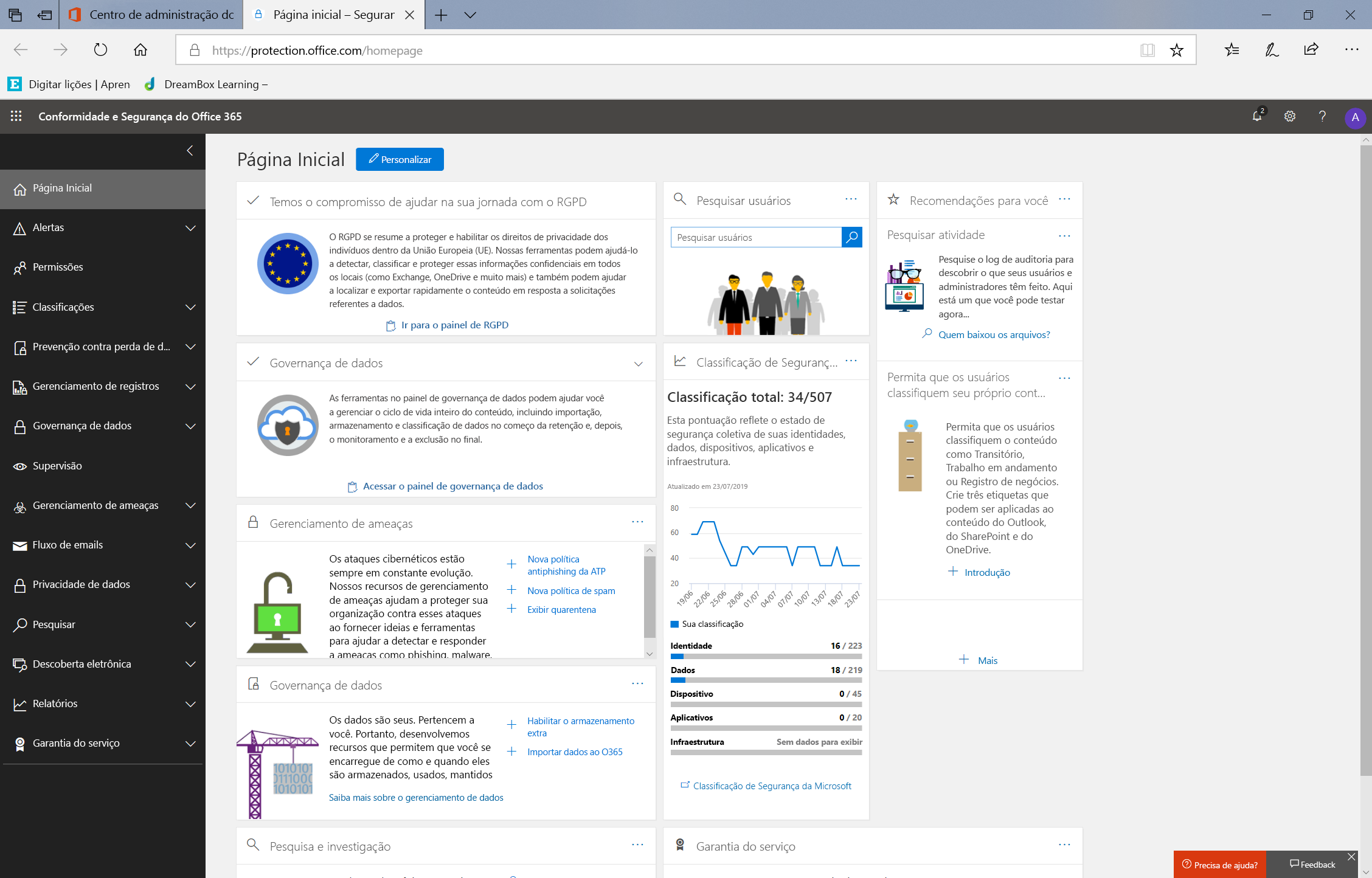Open the tab preview dropdown arrow
Screen dimensions: 1372x878
point(470,15)
